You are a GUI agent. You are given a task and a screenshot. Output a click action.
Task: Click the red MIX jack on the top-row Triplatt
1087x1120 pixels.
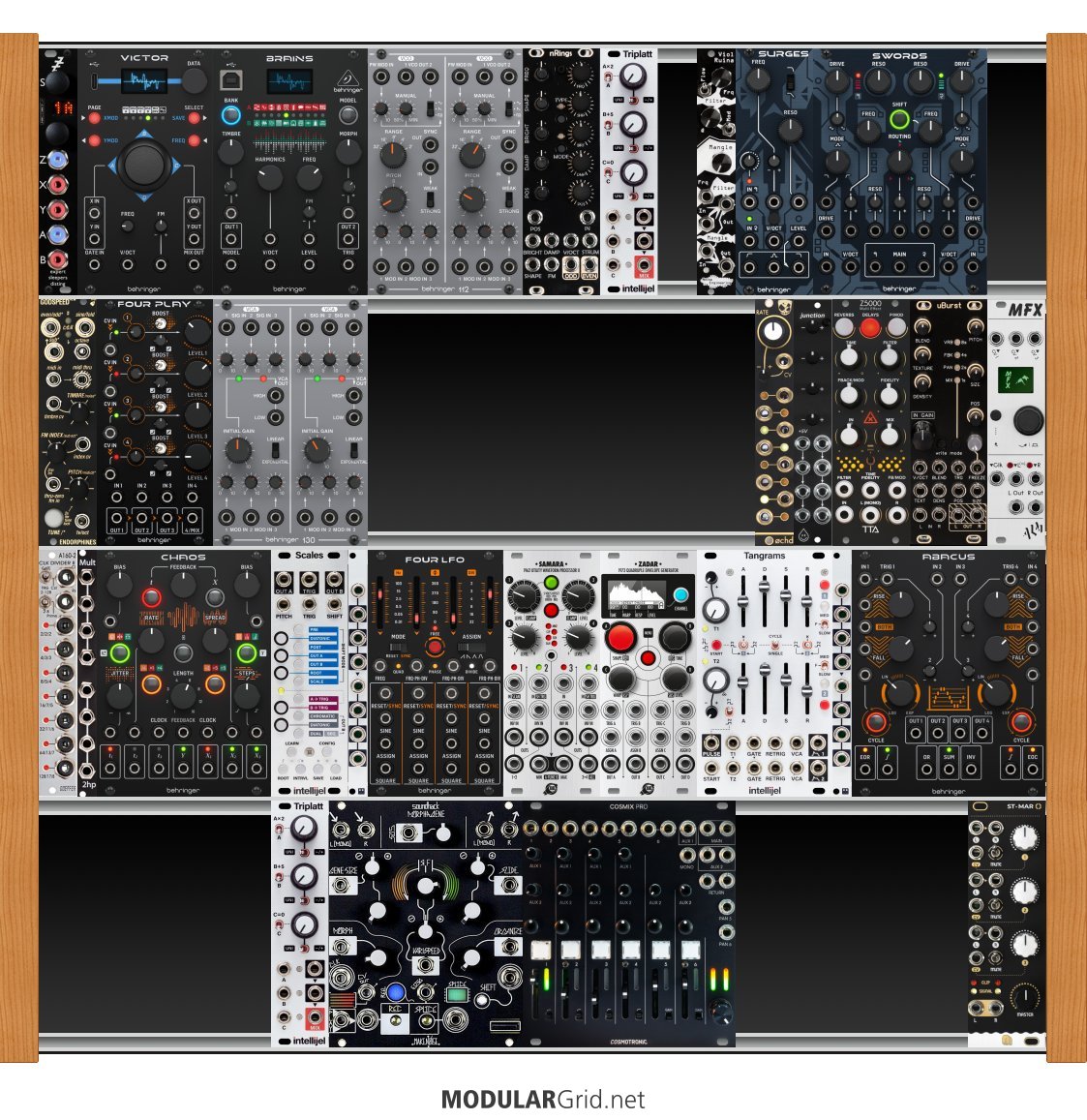pyautogui.click(x=644, y=265)
